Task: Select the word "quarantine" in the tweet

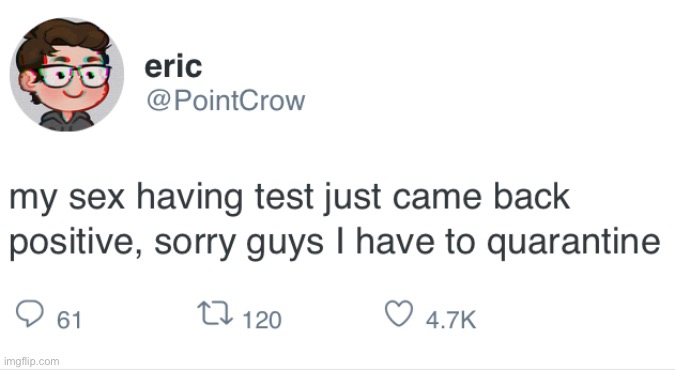Action: click(x=573, y=243)
